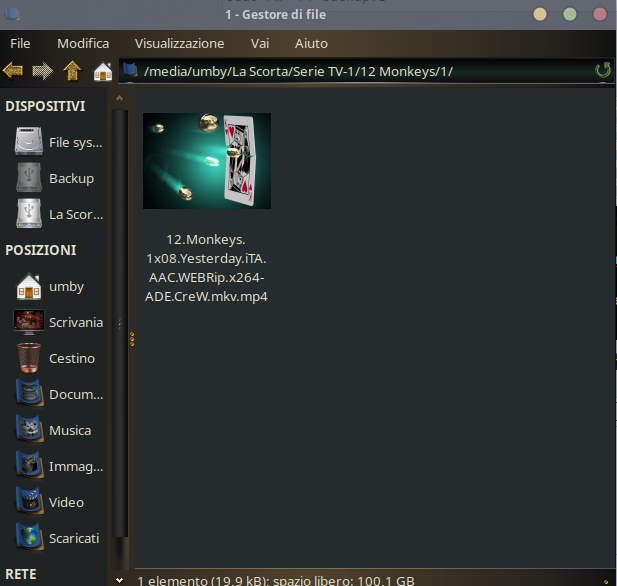The image size is (617, 586).
Task: Click the DISPOSITIVI section header
Action: pyautogui.click(x=45, y=106)
